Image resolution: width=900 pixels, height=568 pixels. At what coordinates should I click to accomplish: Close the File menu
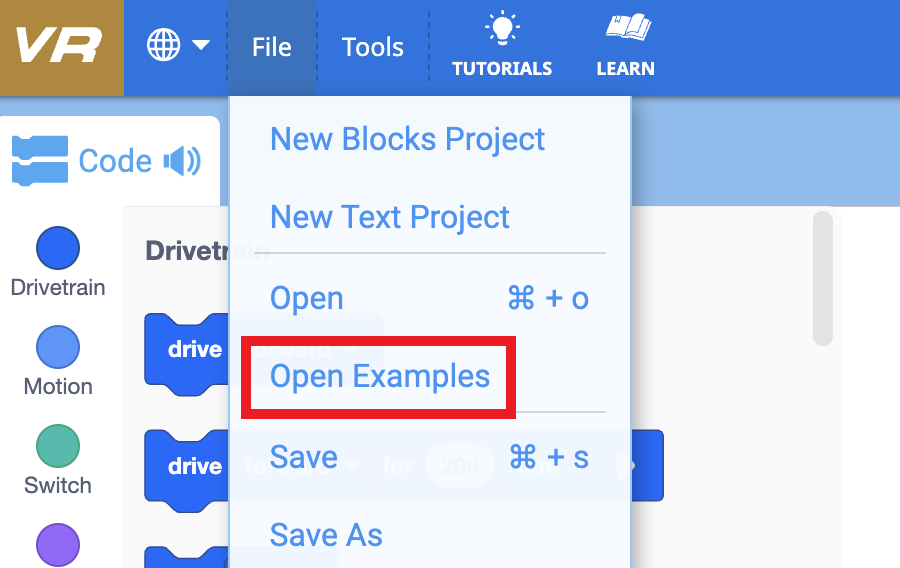pos(272,47)
